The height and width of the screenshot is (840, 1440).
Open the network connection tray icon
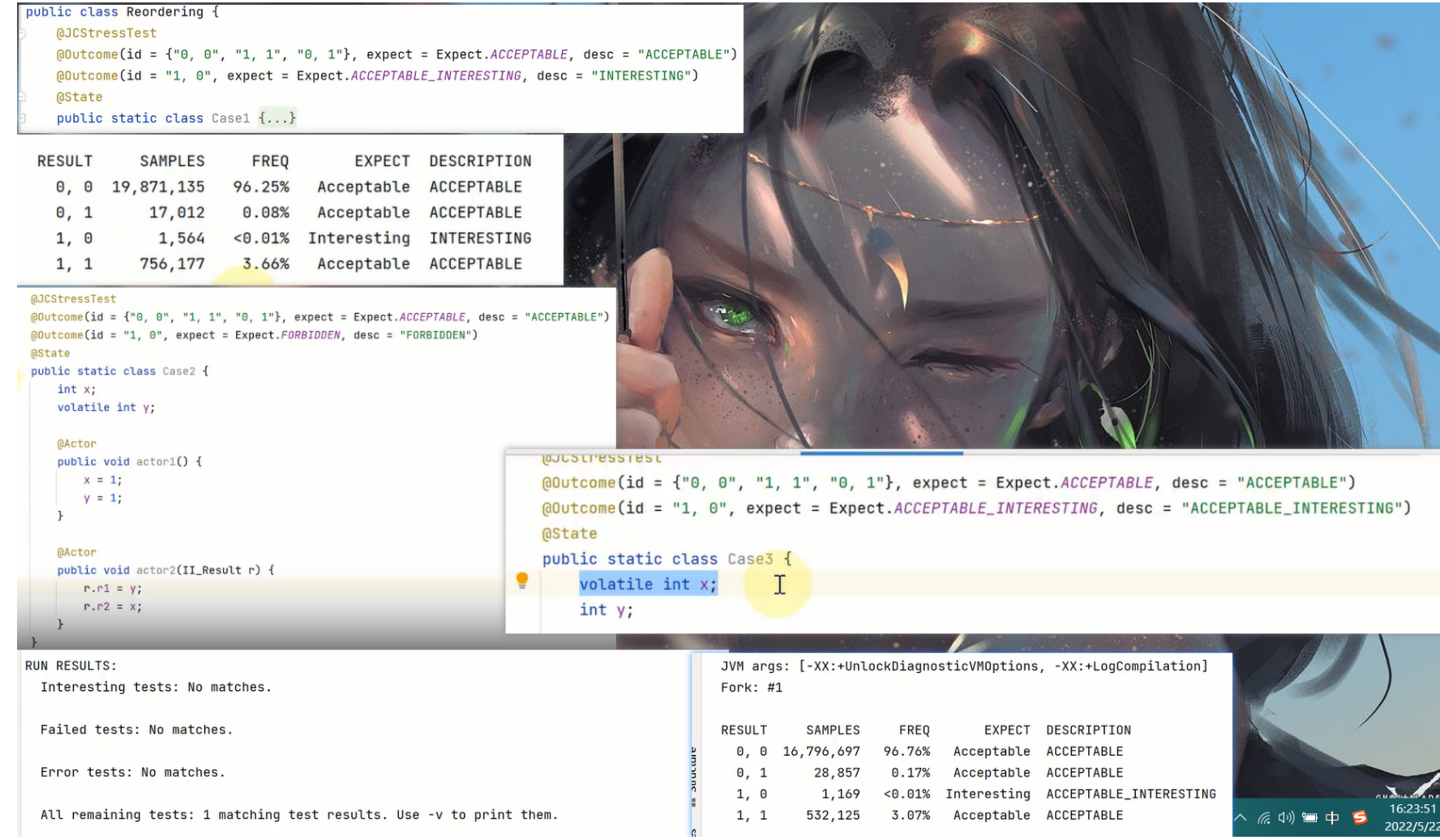pyautogui.click(x=1263, y=817)
